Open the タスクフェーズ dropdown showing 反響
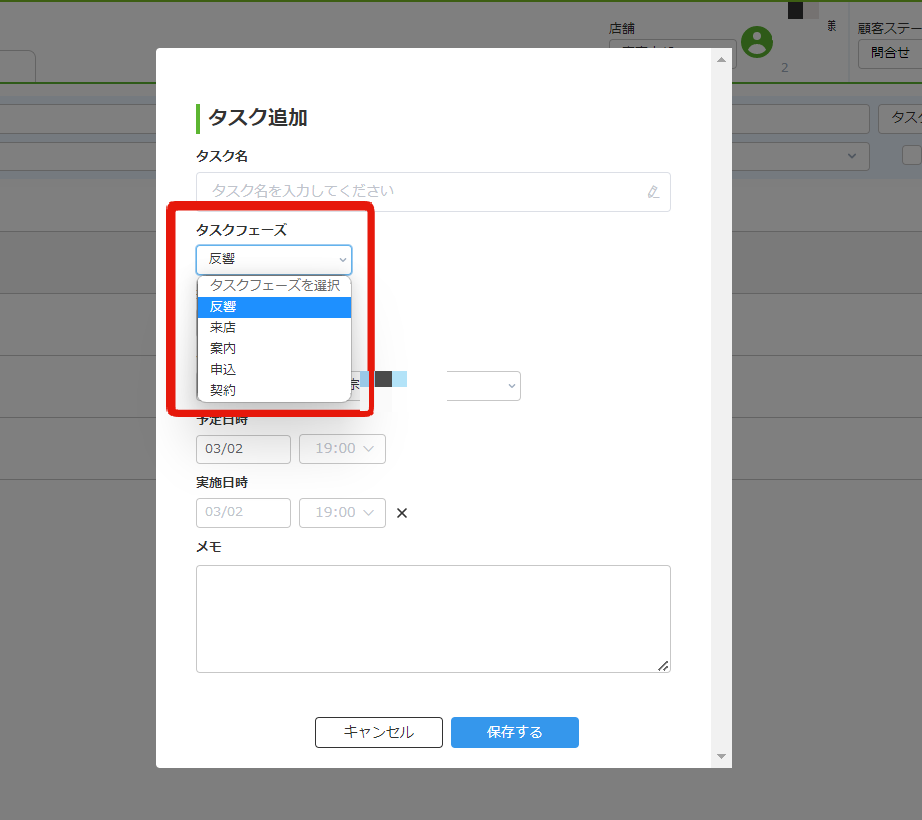 tap(274, 260)
